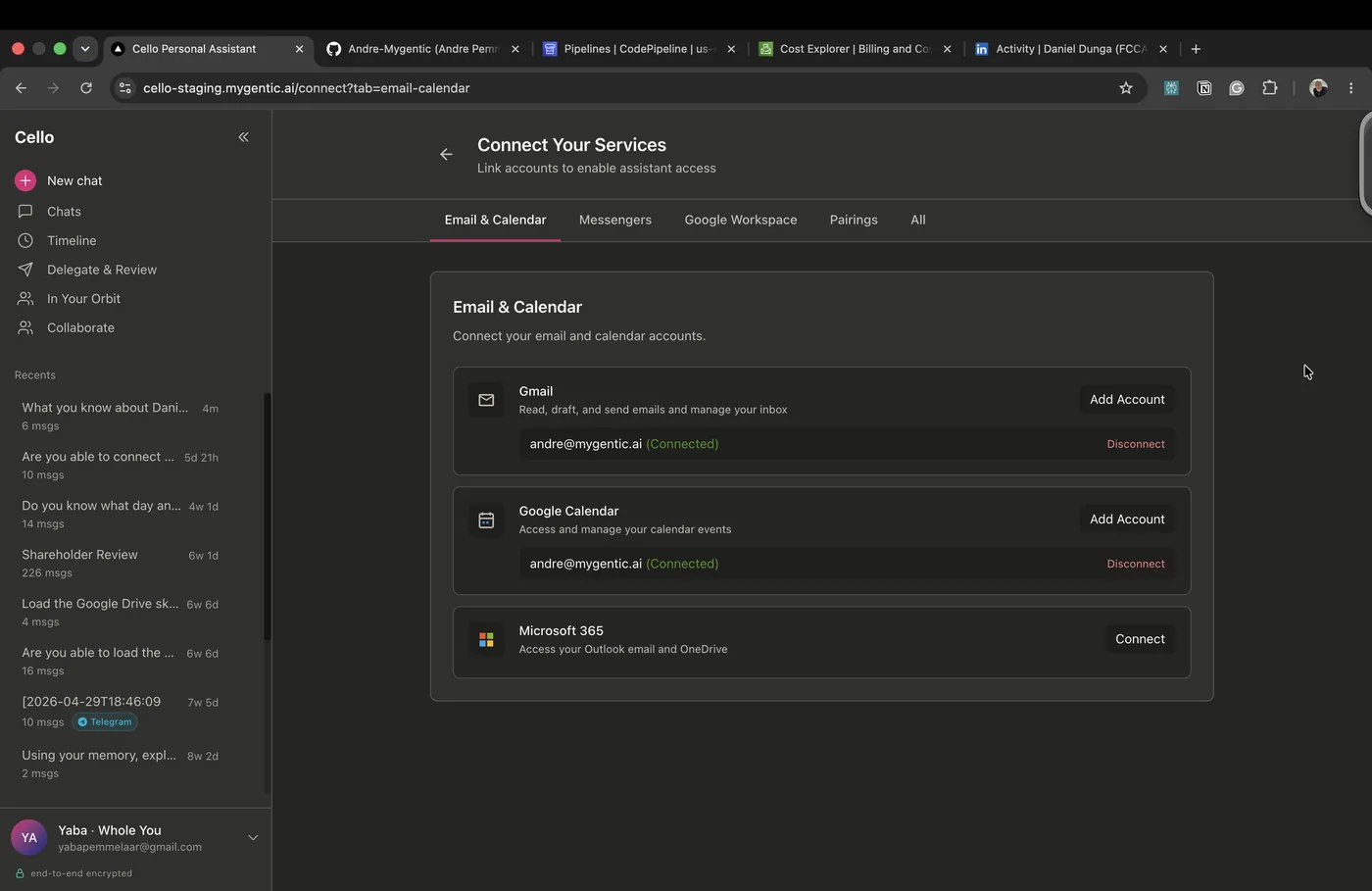Click the Grammarly extension icon
The height and width of the screenshot is (891, 1372).
tap(1237, 88)
